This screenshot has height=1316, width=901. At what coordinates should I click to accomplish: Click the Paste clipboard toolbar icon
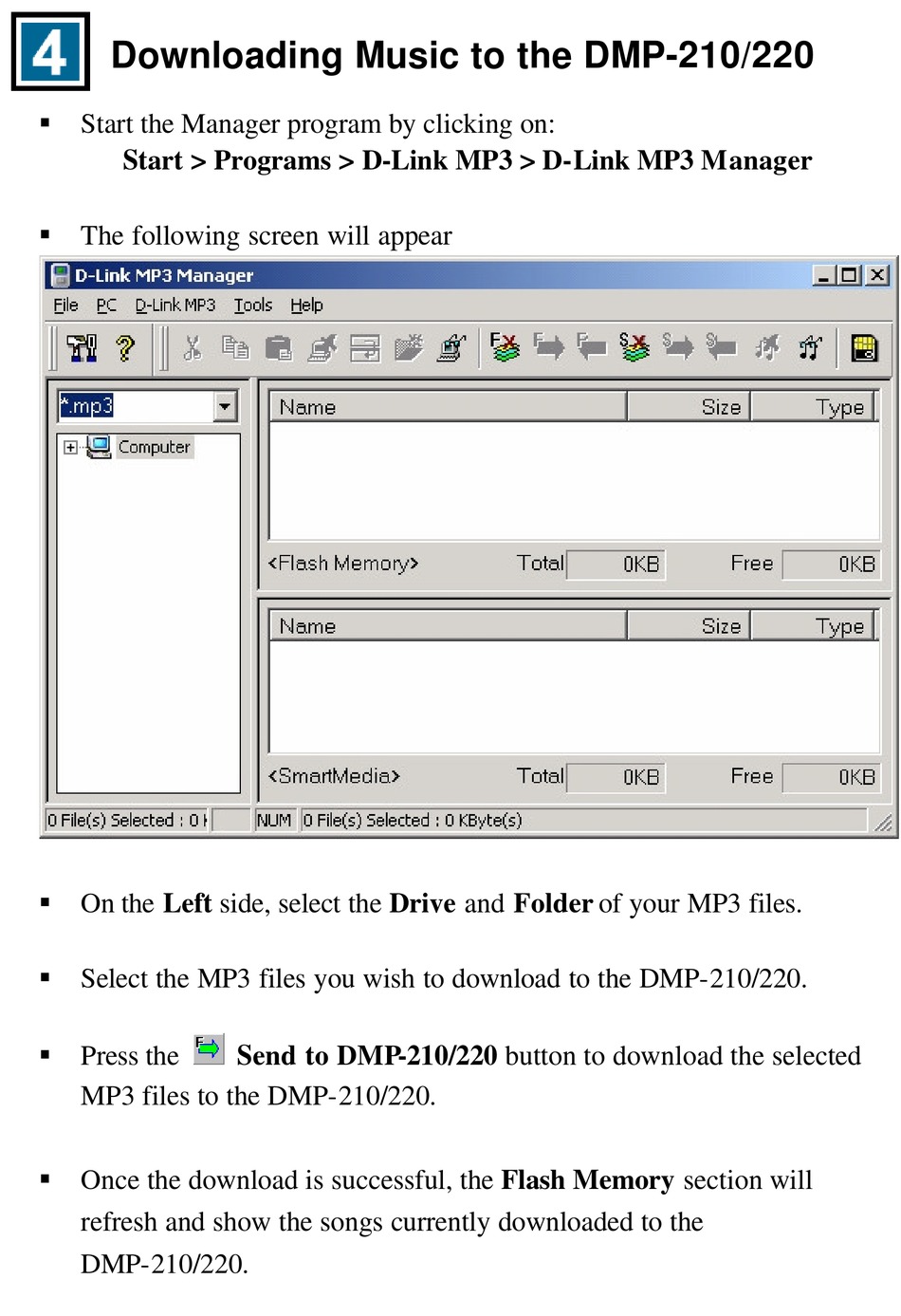[x=278, y=348]
